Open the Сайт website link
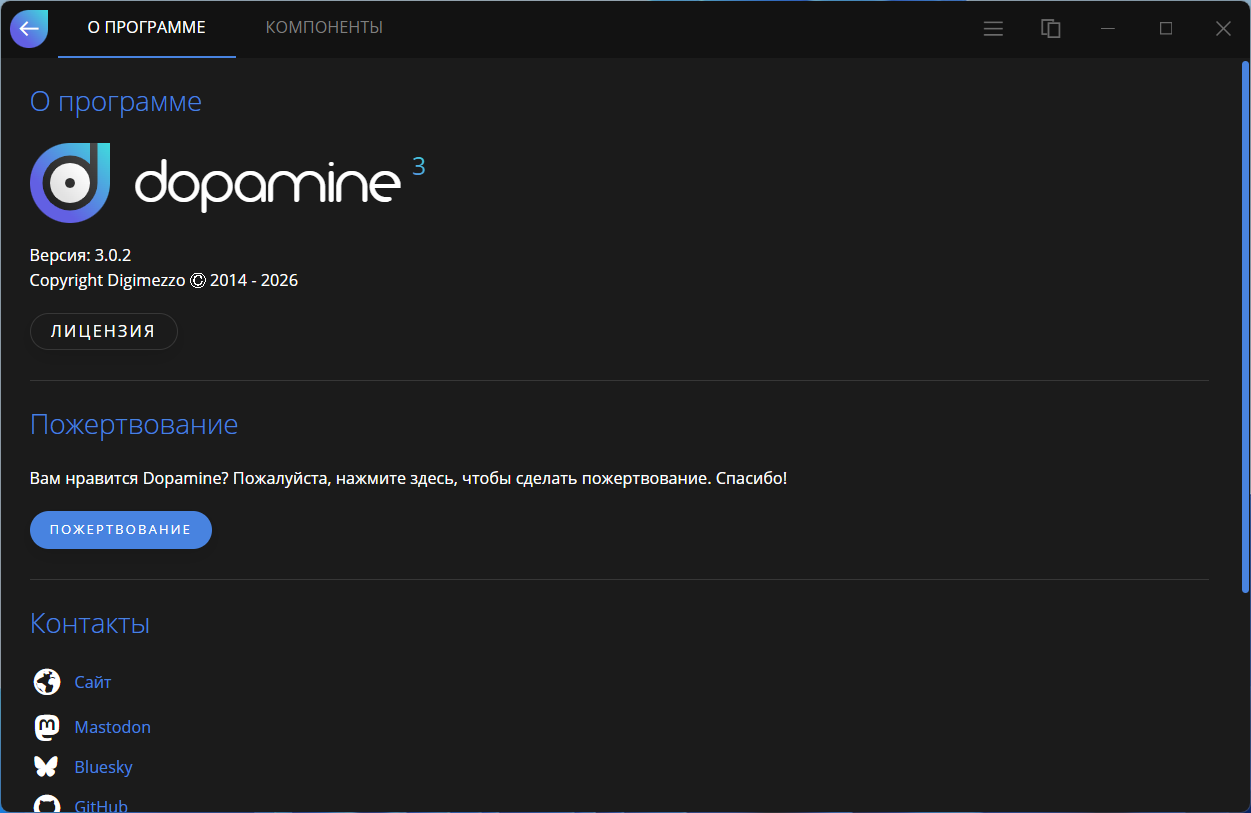The height and width of the screenshot is (813, 1251). [93, 682]
